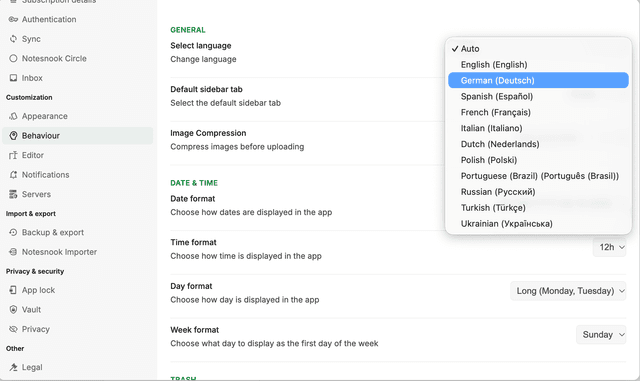Image resolution: width=640 pixels, height=381 pixels.
Task: Open the Sunday week format dropdown
Action: (x=601, y=334)
